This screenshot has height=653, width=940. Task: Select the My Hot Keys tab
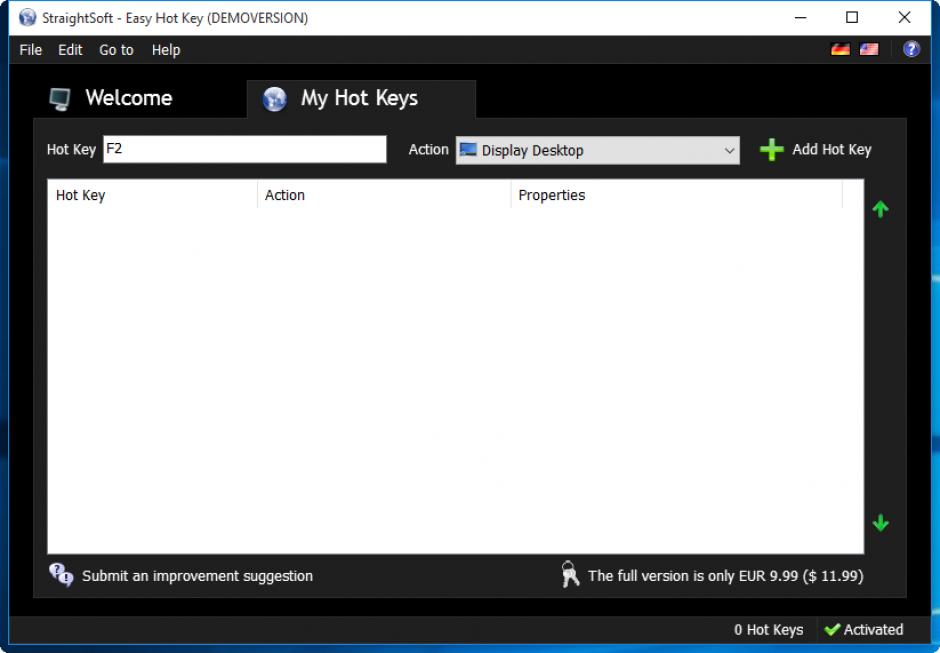(361, 100)
